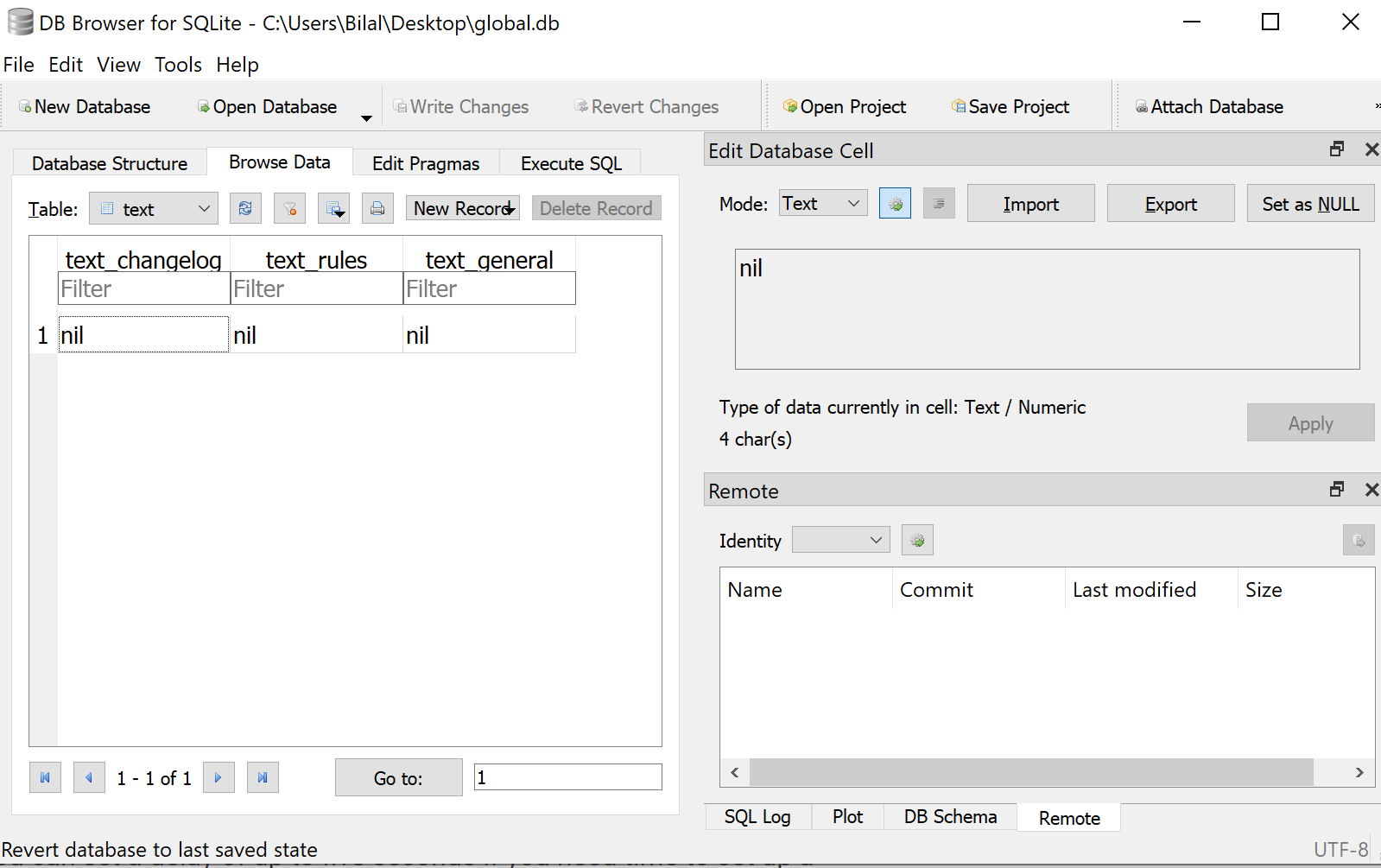Focus the Go to record number field
1381x868 pixels.
click(x=567, y=777)
